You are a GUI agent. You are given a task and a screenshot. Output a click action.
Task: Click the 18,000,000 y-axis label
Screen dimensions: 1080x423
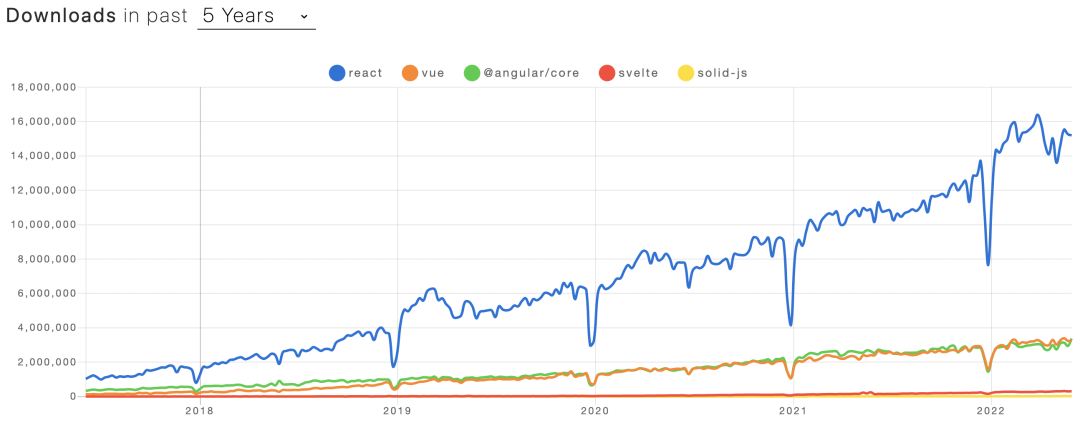tap(44, 87)
